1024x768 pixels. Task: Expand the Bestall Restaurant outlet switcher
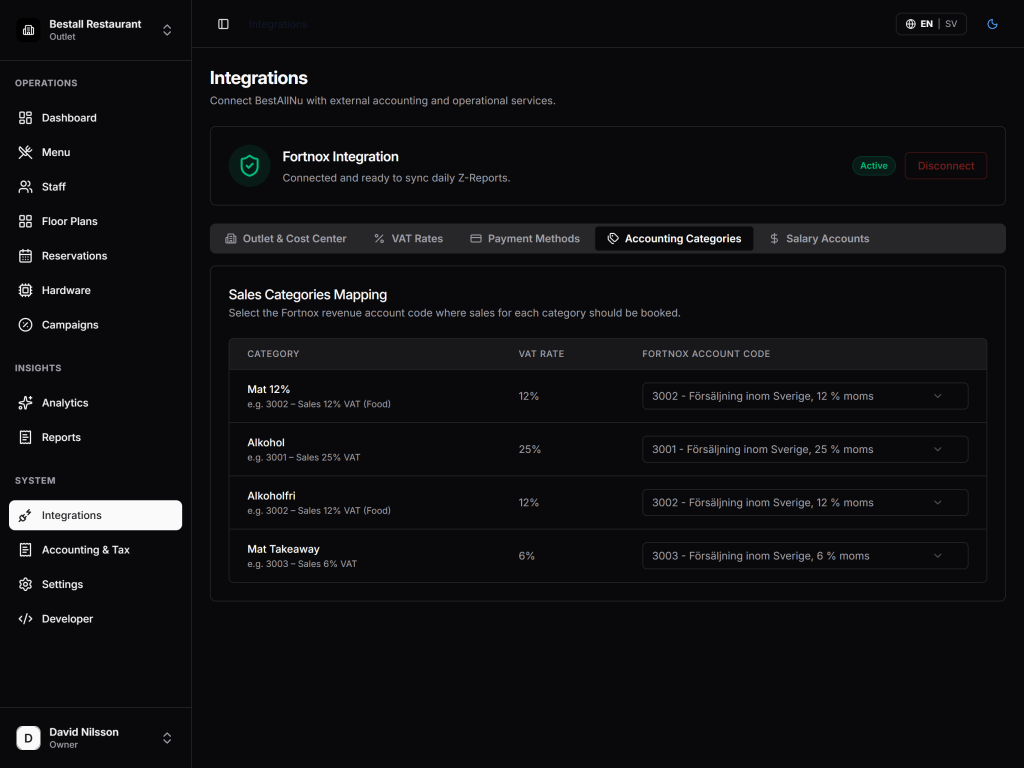tap(167, 30)
